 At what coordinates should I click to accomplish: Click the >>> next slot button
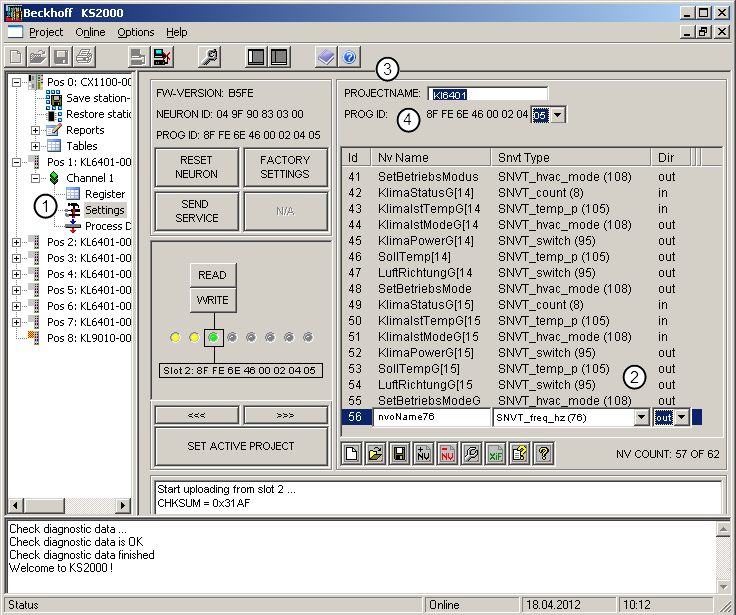click(x=285, y=415)
